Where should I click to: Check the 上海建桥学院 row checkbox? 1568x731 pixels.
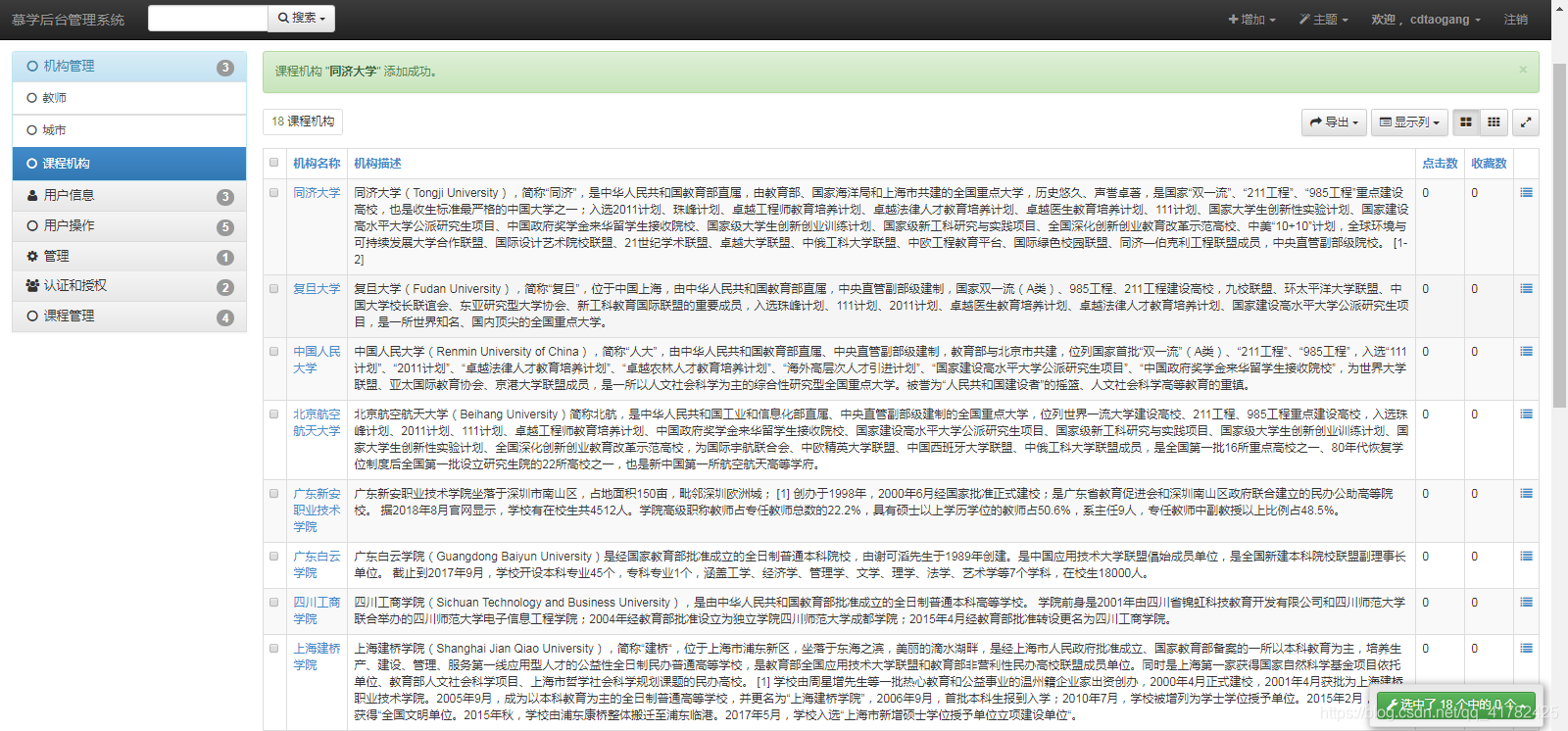pyautogui.click(x=274, y=649)
